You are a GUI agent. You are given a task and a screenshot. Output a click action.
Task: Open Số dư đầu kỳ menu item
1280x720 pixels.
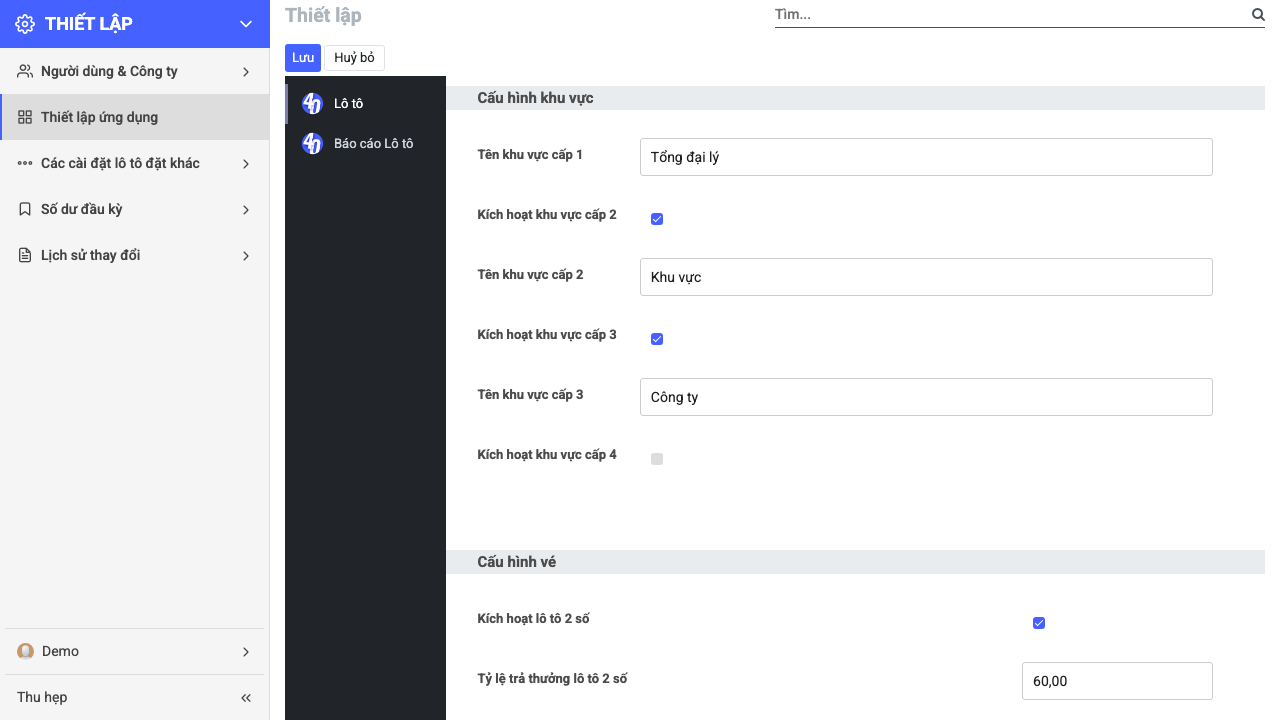(x=135, y=209)
